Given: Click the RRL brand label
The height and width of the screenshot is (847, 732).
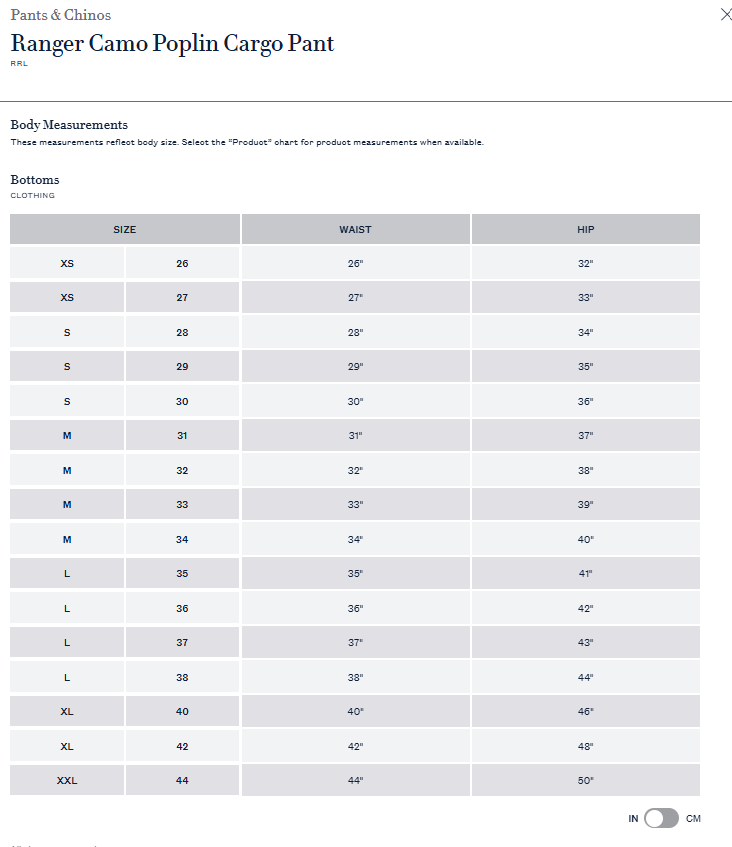Looking at the screenshot, I should 19,63.
